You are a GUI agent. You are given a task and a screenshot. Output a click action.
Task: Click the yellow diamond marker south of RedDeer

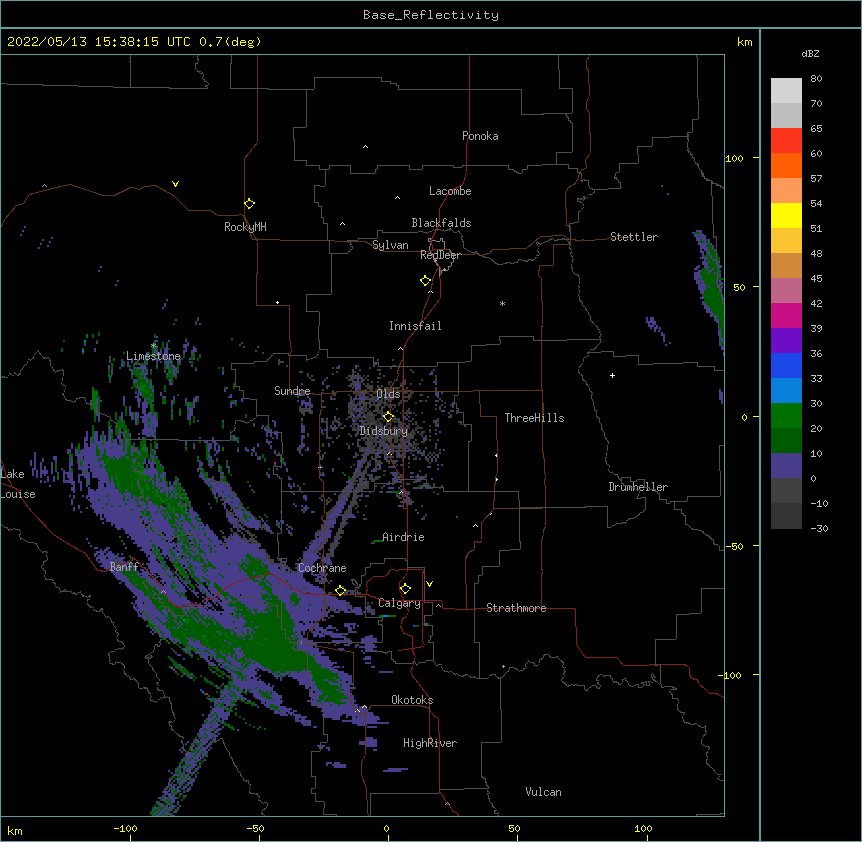pos(426,281)
